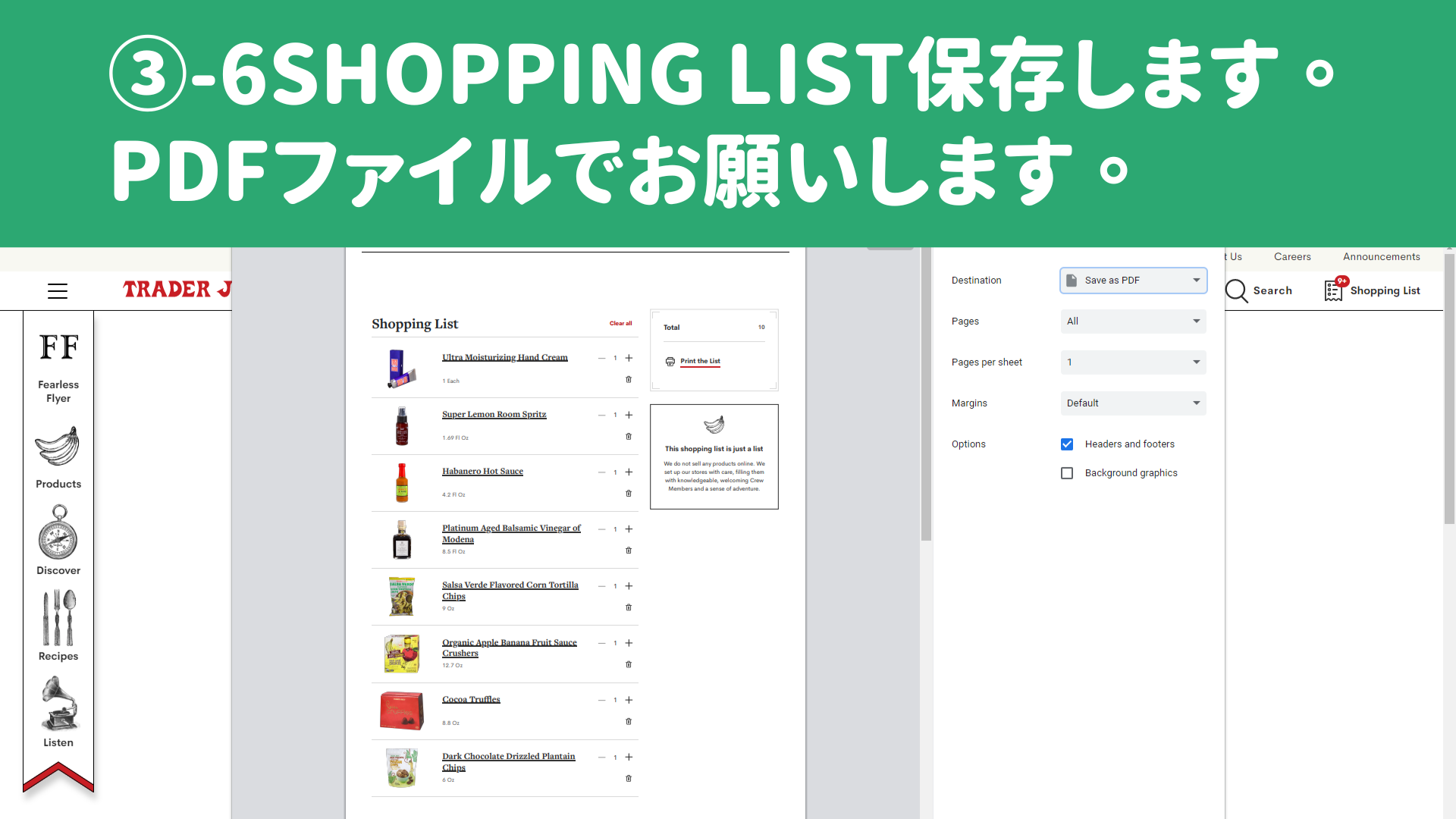Open Margins Default dropdown
The image size is (1456, 819).
coord(1133,403)
